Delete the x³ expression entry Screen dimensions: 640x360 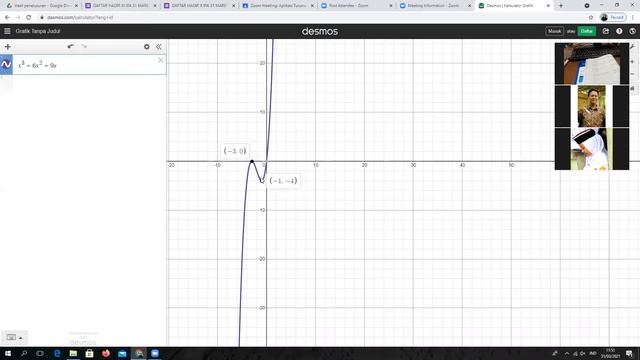161,60
